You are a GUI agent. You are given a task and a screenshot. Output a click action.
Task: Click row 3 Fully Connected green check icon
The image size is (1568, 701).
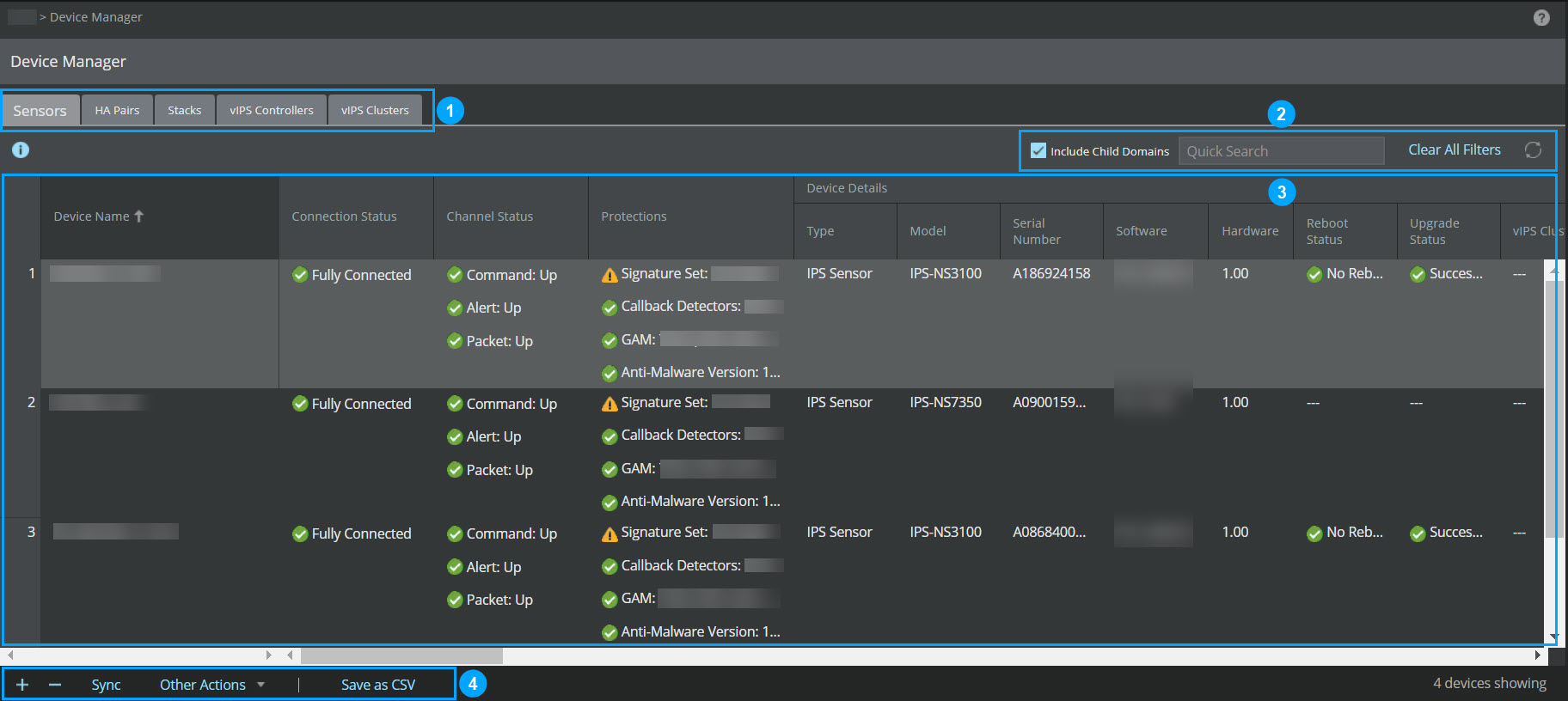coord(300,533)
